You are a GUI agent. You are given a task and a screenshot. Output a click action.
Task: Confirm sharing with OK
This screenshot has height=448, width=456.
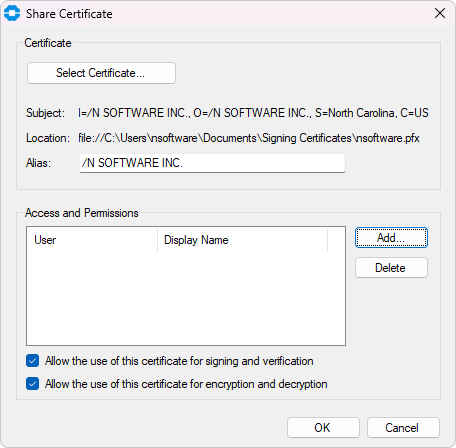[323, 428]
